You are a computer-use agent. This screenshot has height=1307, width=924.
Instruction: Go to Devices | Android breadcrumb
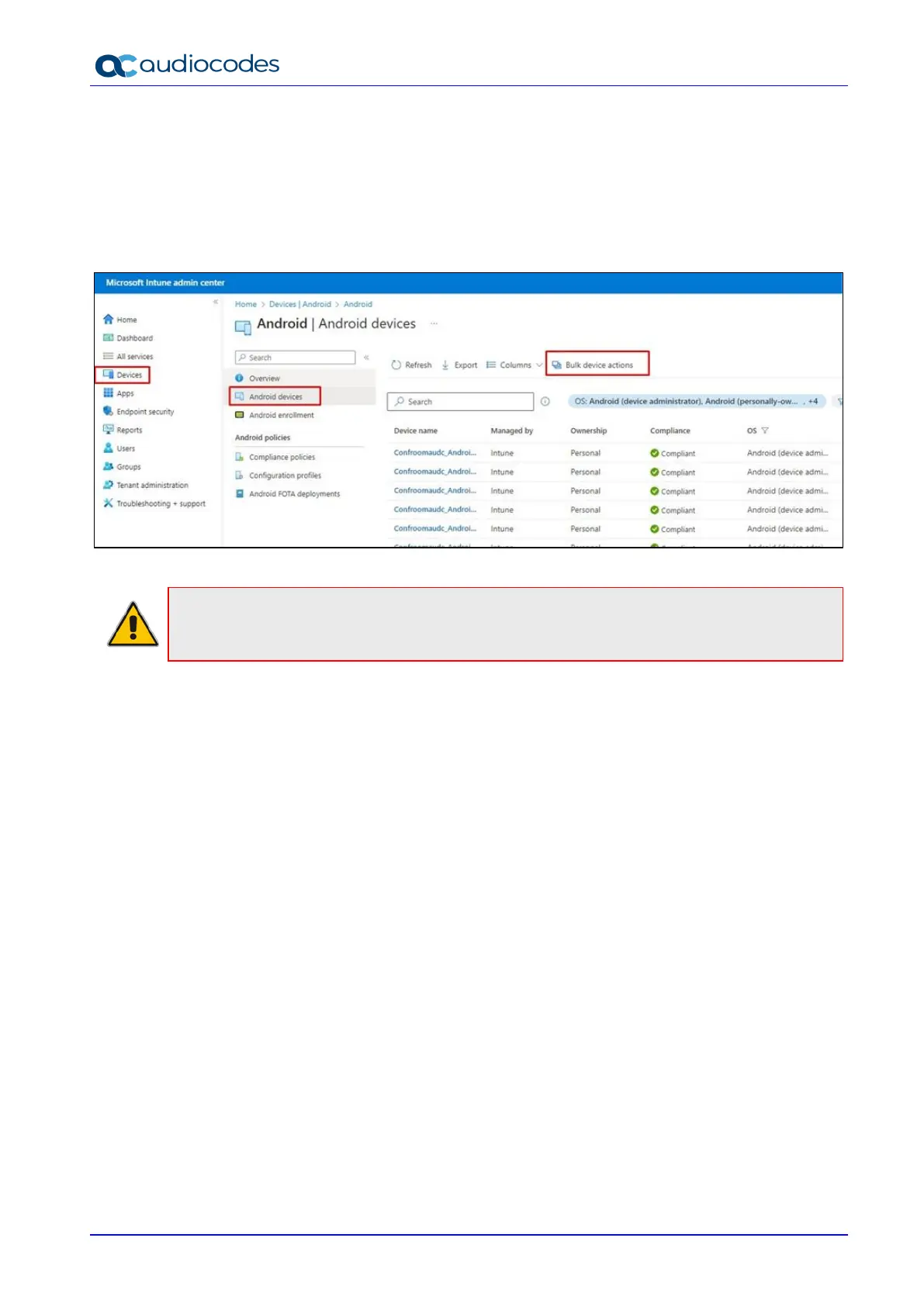300,305
